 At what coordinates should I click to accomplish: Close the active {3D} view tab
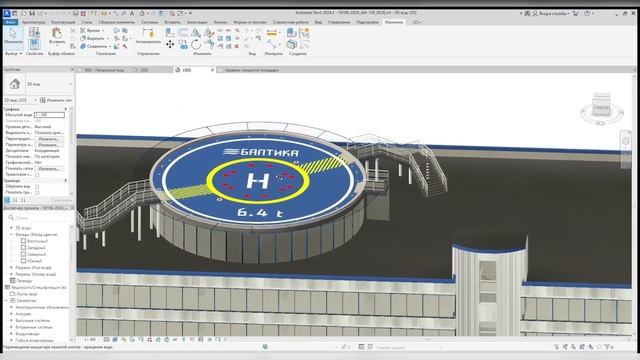pyautogui.click(x=212, y=70)
